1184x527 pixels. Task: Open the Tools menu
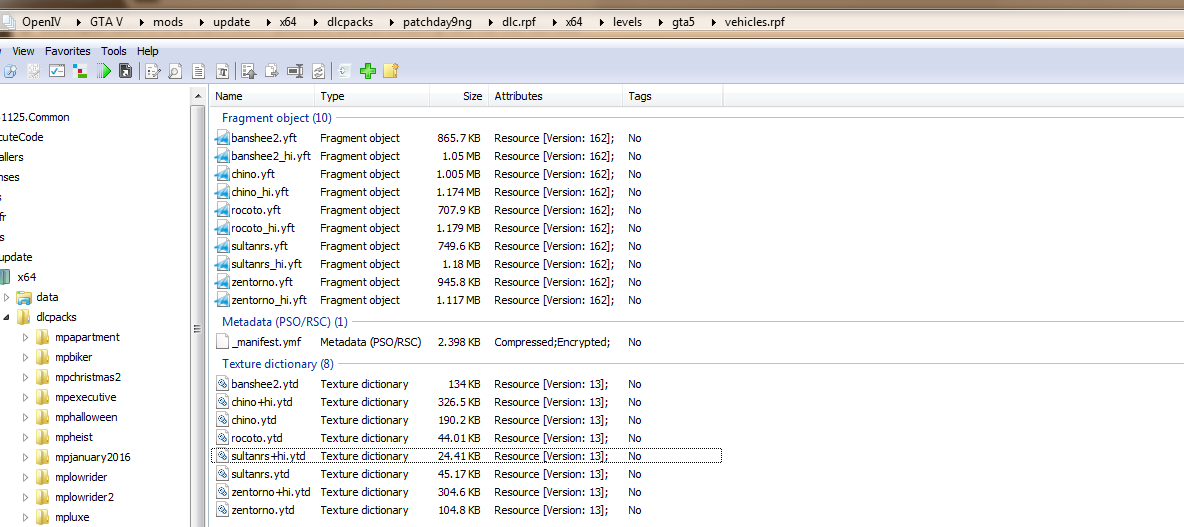(114, 51)
